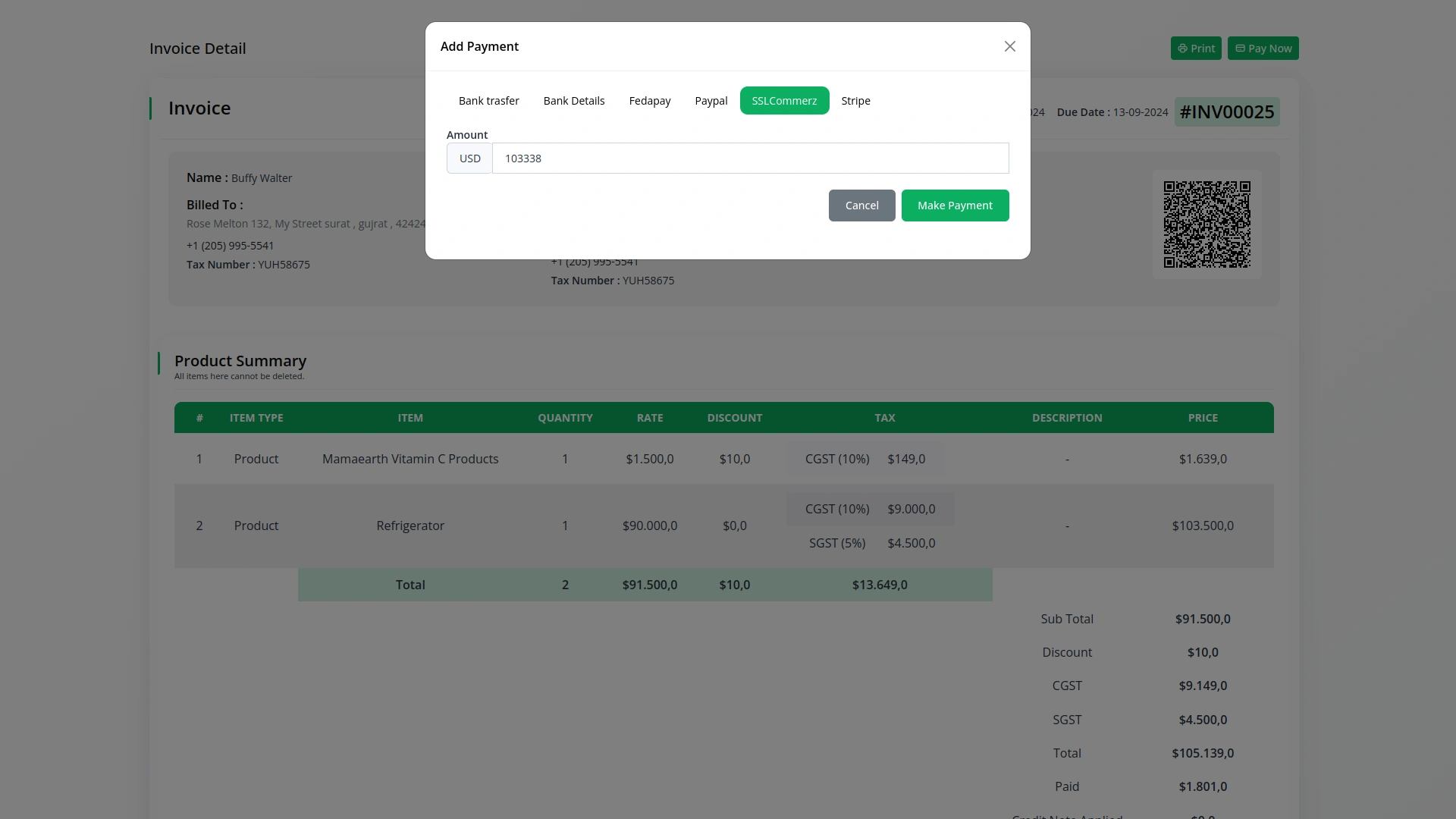Click the ITEM column header
The height and width of the screenshot is (819, 1456).
(x=410, y=418)
